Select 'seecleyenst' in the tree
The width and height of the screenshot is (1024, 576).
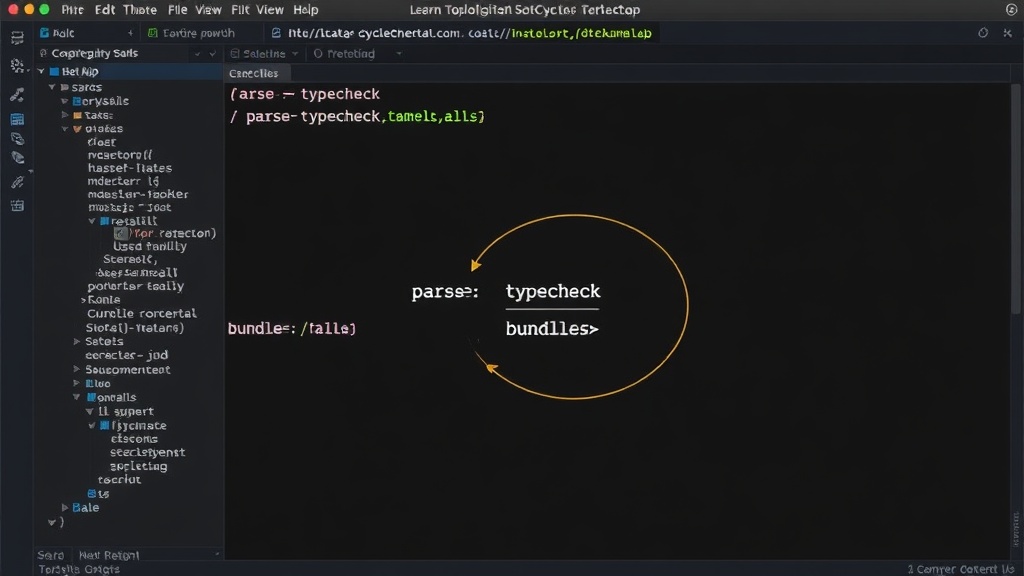(147, 452)
